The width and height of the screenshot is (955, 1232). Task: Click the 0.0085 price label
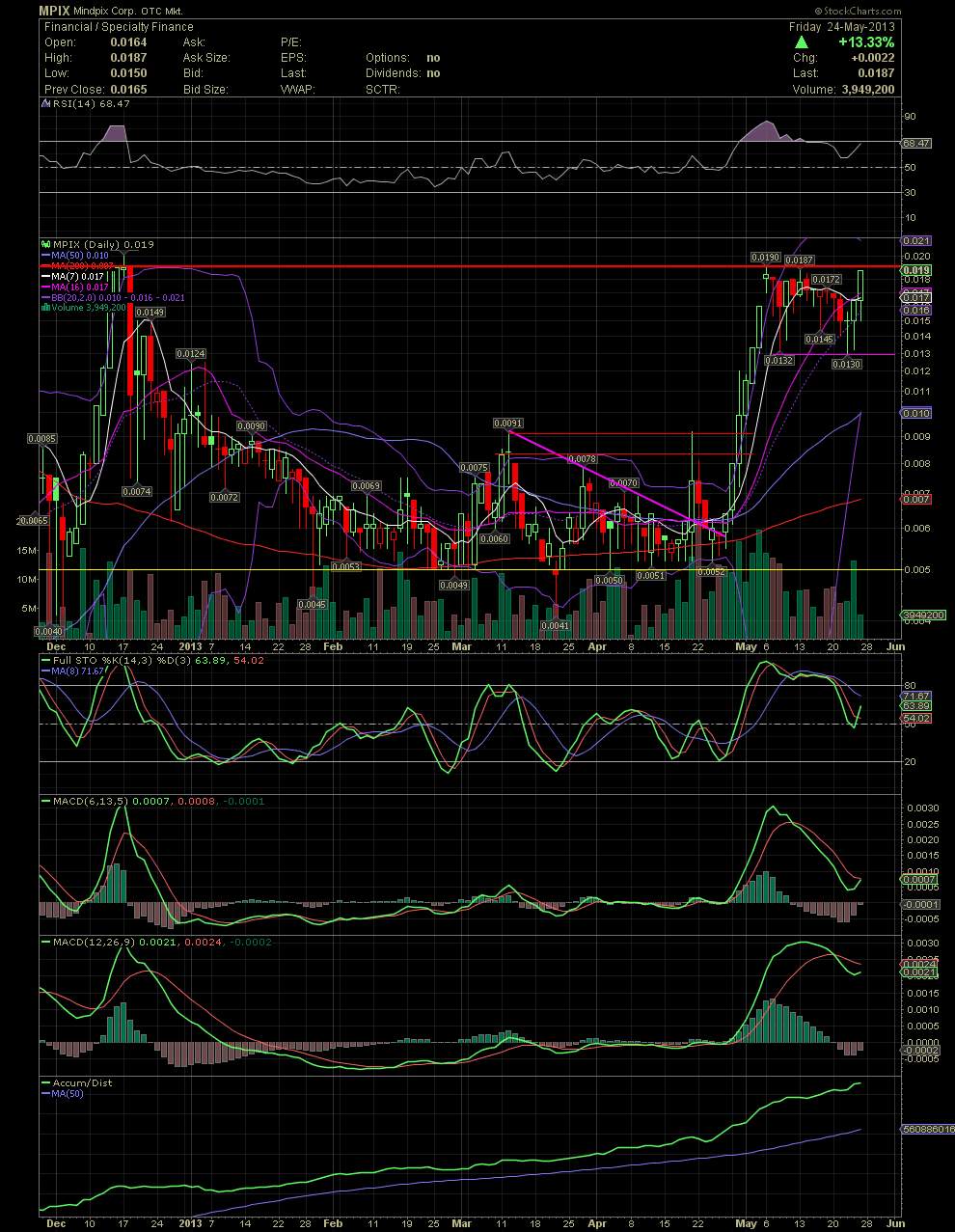[x=42, y=438]
